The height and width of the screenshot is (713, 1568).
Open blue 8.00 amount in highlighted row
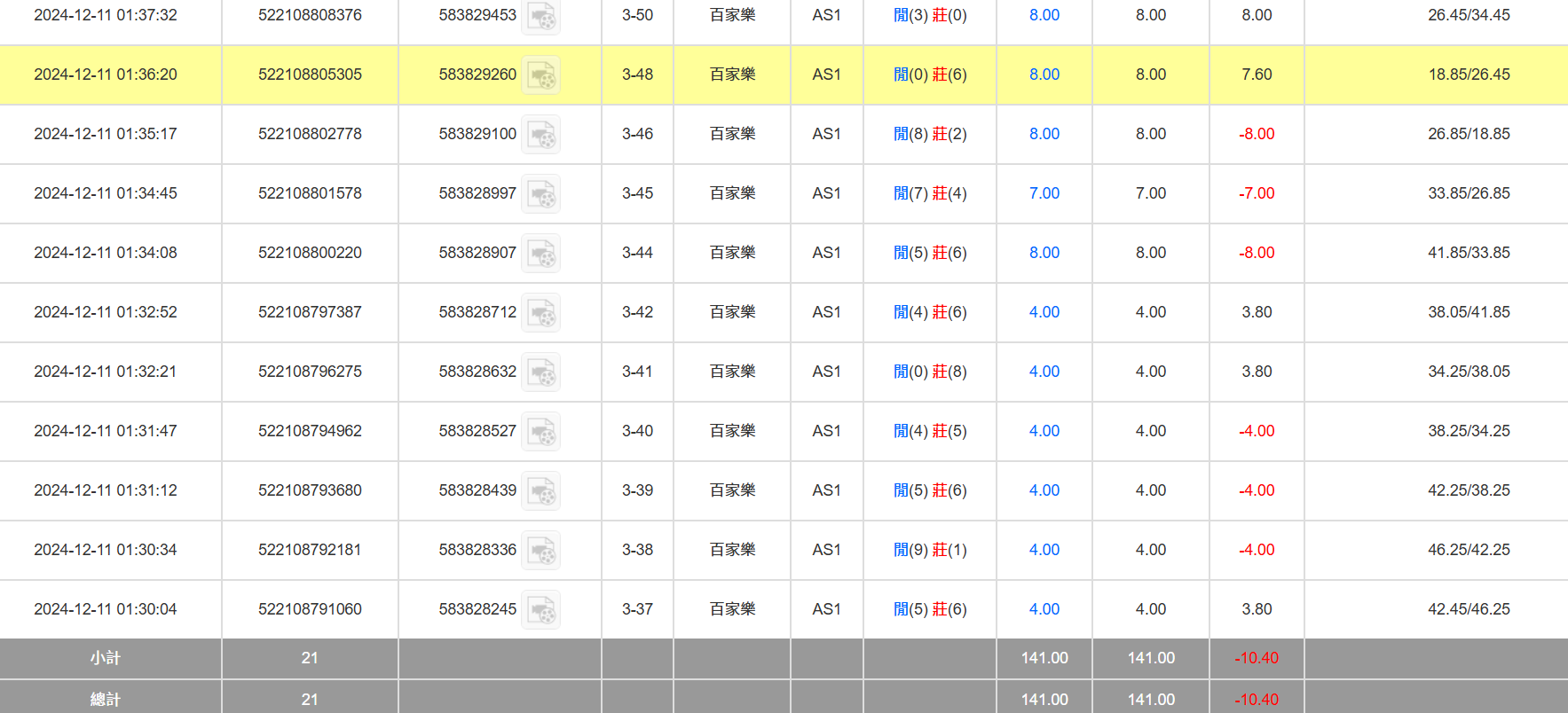[x=1044, y=74]
